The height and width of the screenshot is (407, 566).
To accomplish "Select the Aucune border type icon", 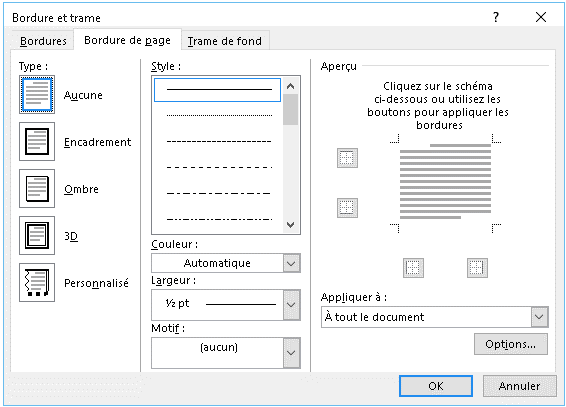I will [x=37, y=95].
